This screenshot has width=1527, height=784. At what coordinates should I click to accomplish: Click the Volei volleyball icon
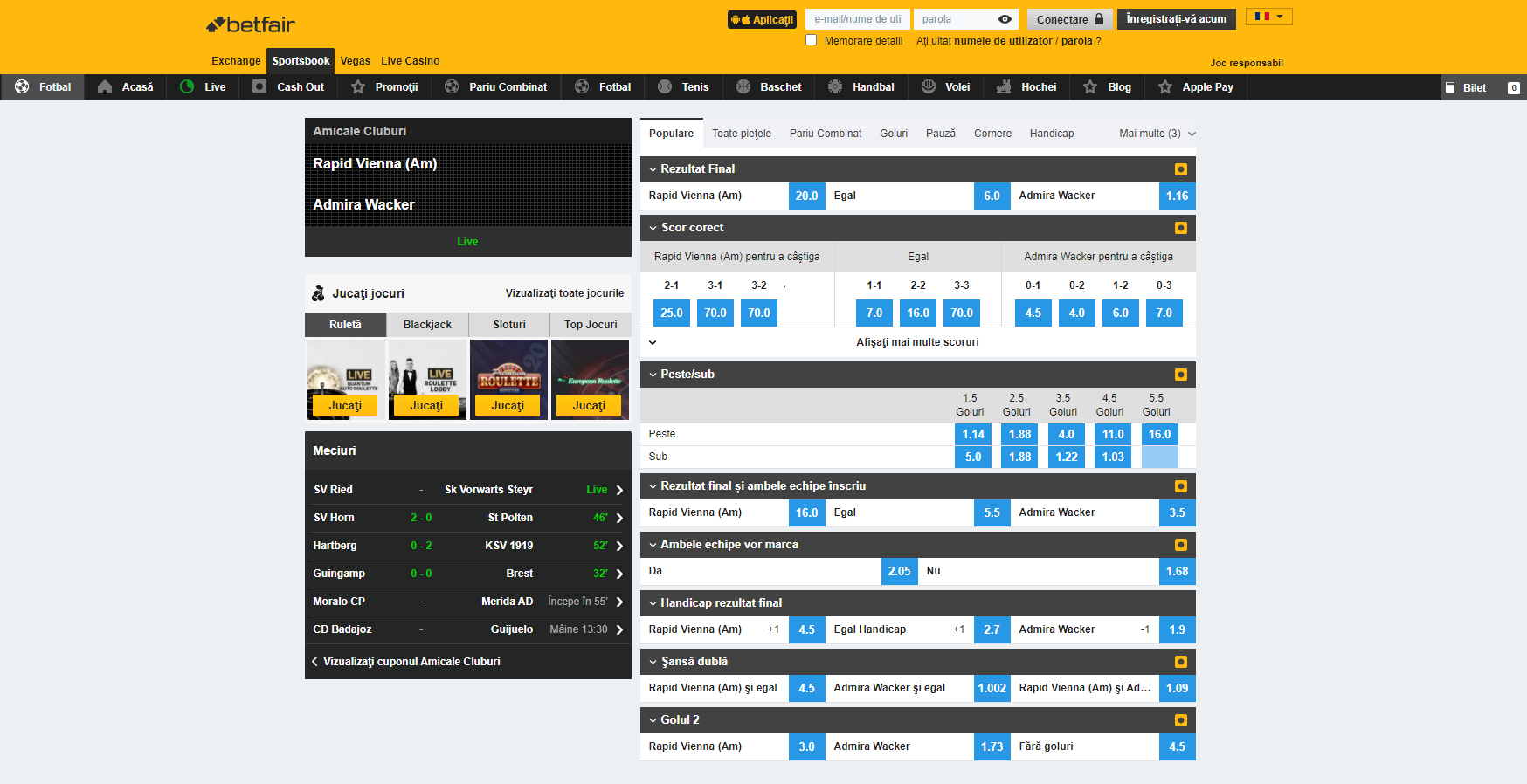pyautogui.click(x=929, y=87)
